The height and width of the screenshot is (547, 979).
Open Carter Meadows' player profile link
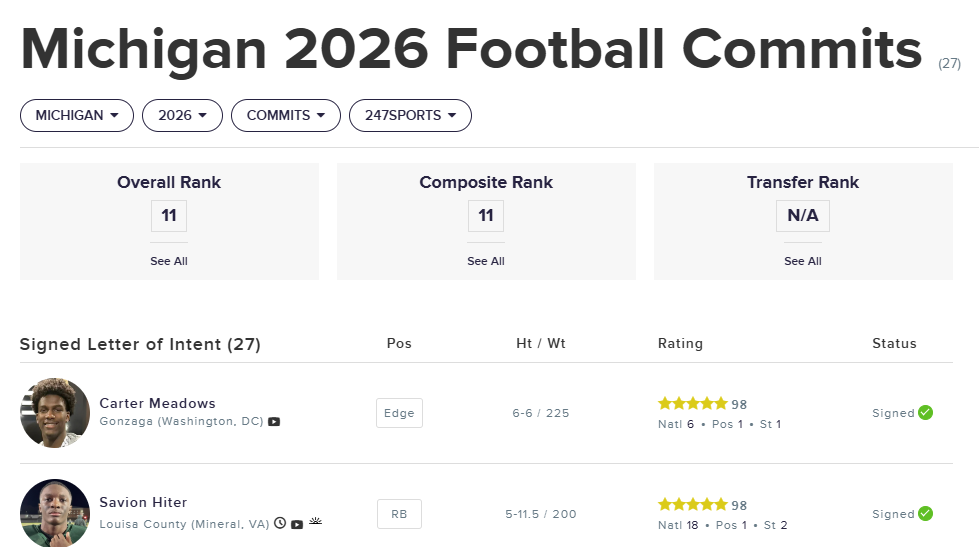pos(157,403)
